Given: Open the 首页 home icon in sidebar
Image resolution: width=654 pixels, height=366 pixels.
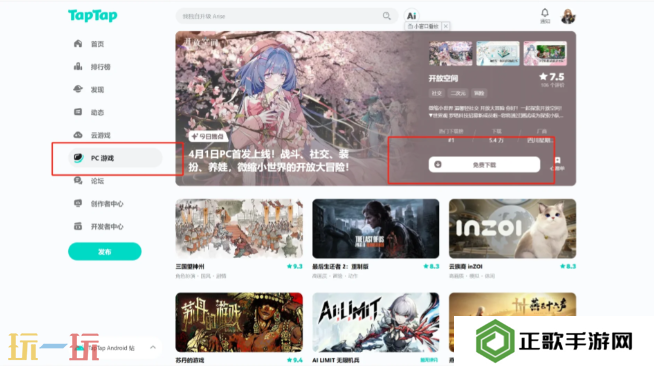Looking at the screenshot, I should [x=78, y=43].
